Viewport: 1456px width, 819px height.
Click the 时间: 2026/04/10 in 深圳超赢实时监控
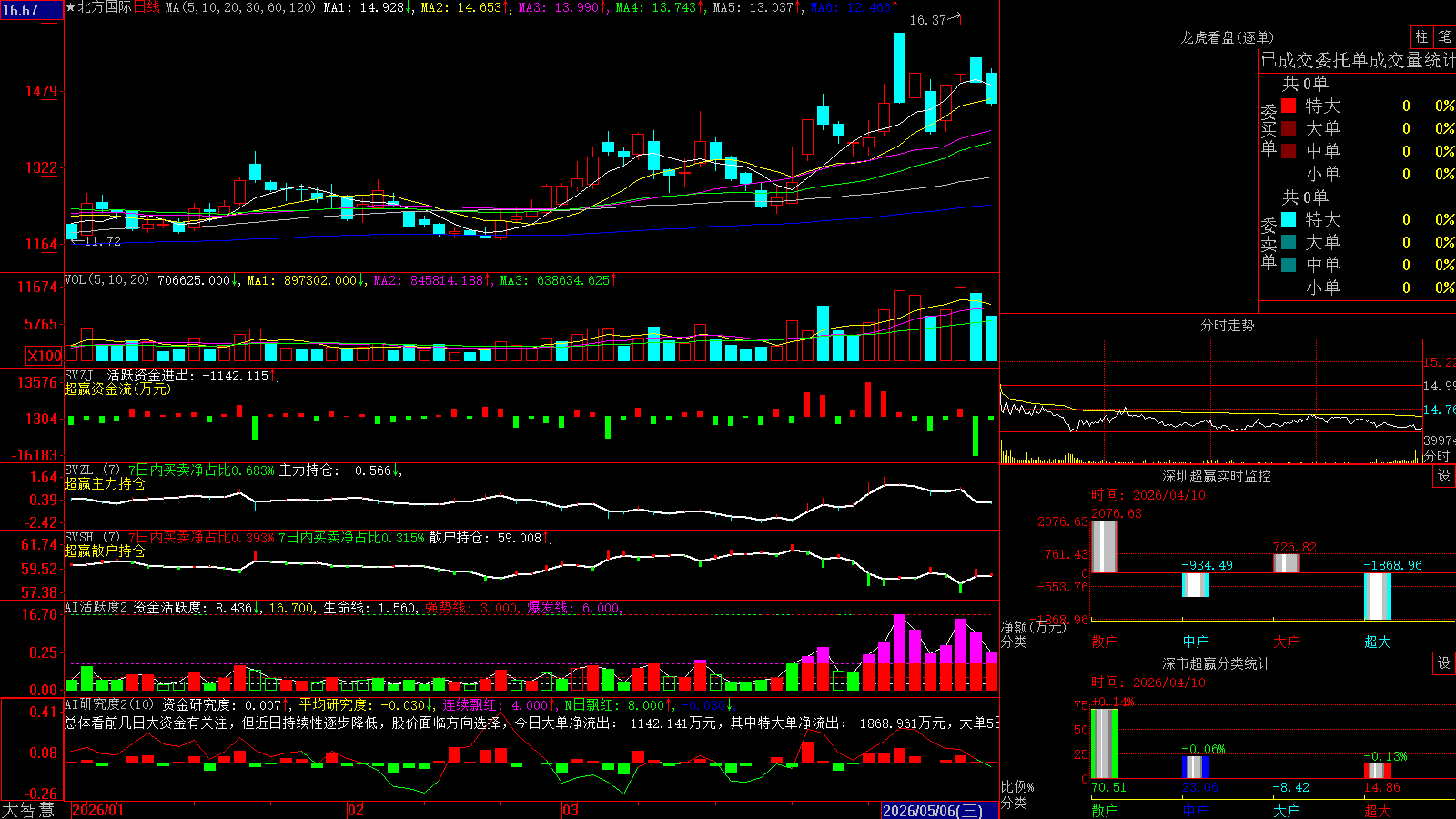pyautogui.click(x=1148, y=495)
